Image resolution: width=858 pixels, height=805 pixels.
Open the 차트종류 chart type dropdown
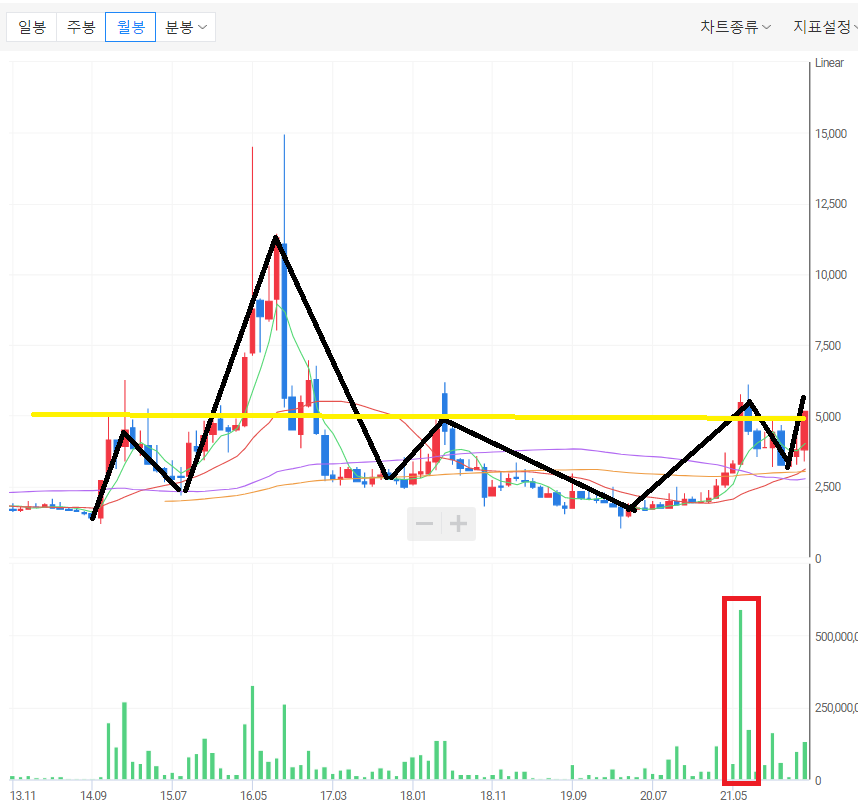click(735, 27)
